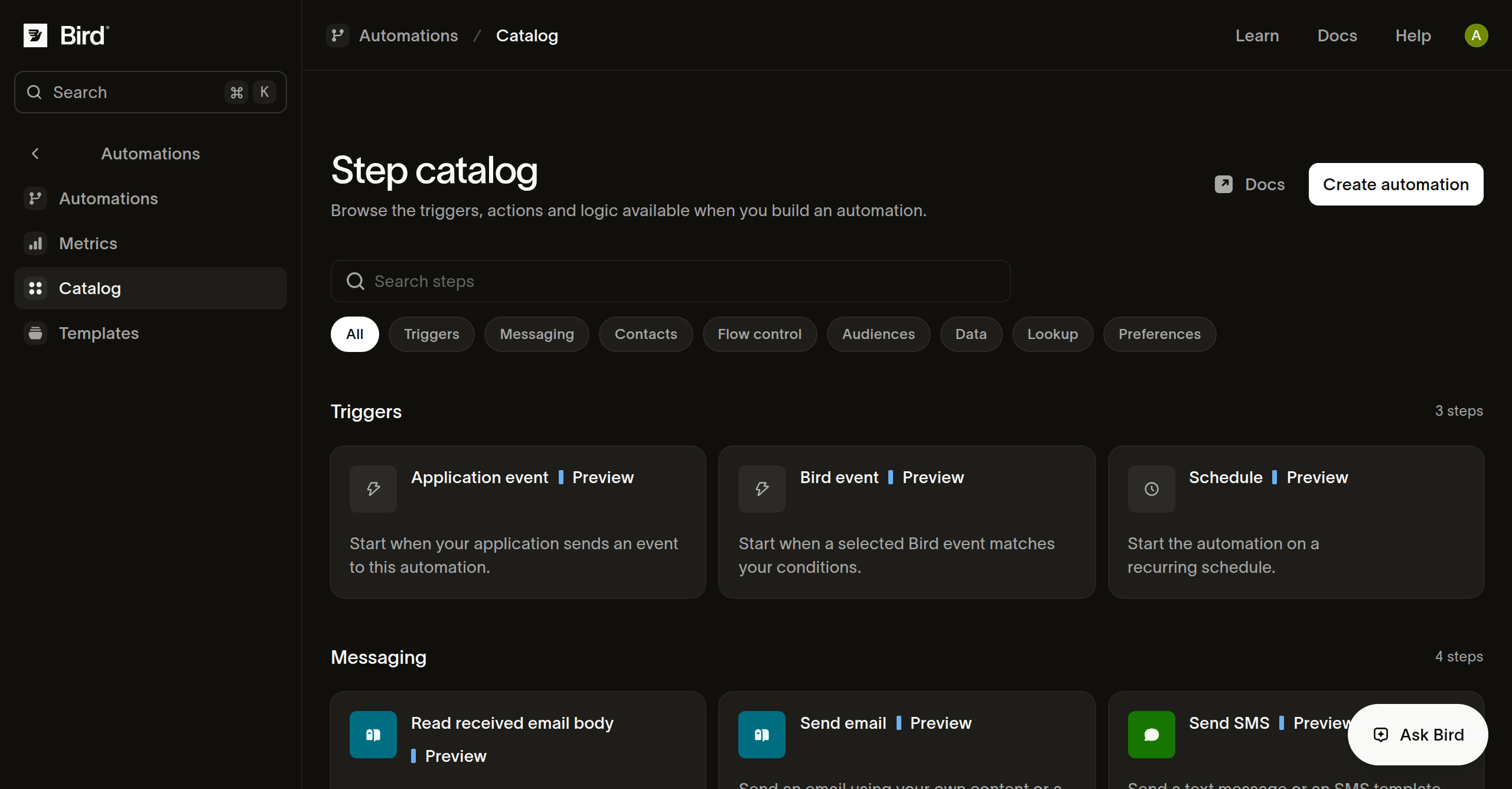Screen dimensions: 1512x789
Task: Click the Step catalog page title
Action: [435, 171]
